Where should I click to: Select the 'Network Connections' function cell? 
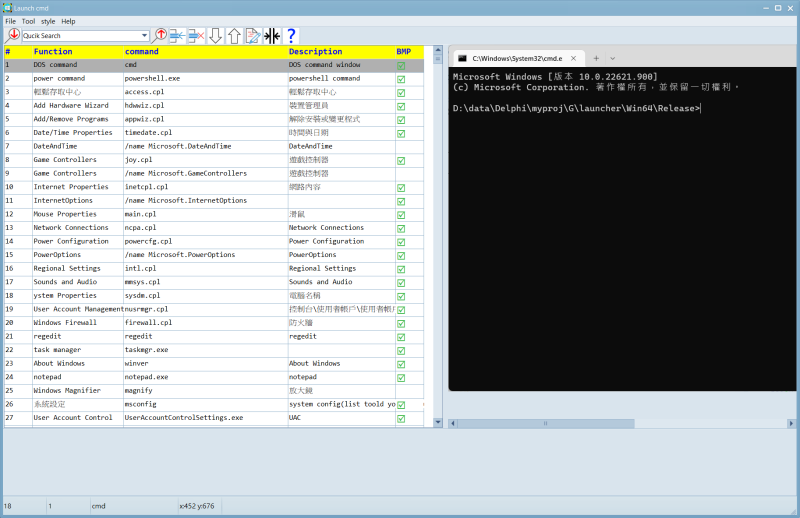click(78, 228)
